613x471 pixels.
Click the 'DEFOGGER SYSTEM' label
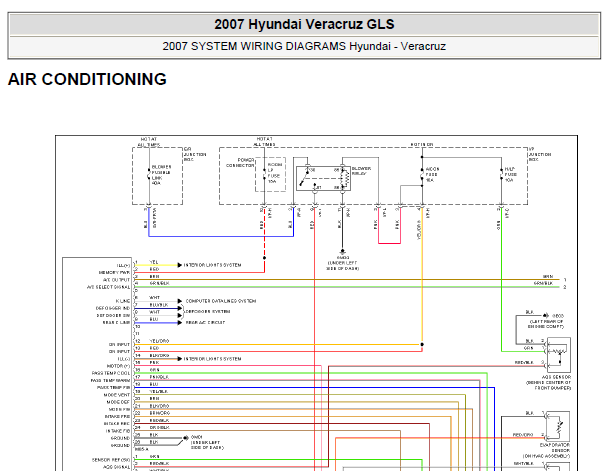[x=208, y=312]
